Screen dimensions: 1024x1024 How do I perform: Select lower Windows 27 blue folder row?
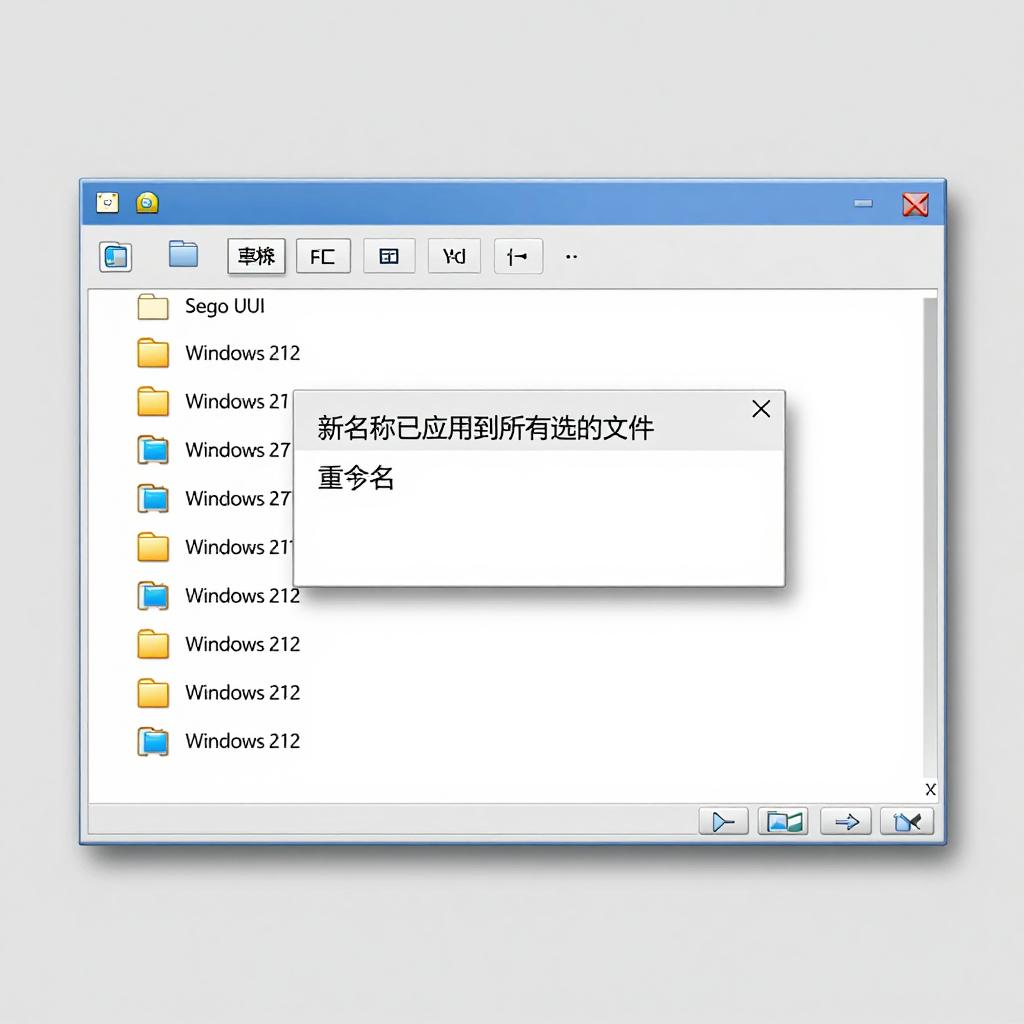214,498
